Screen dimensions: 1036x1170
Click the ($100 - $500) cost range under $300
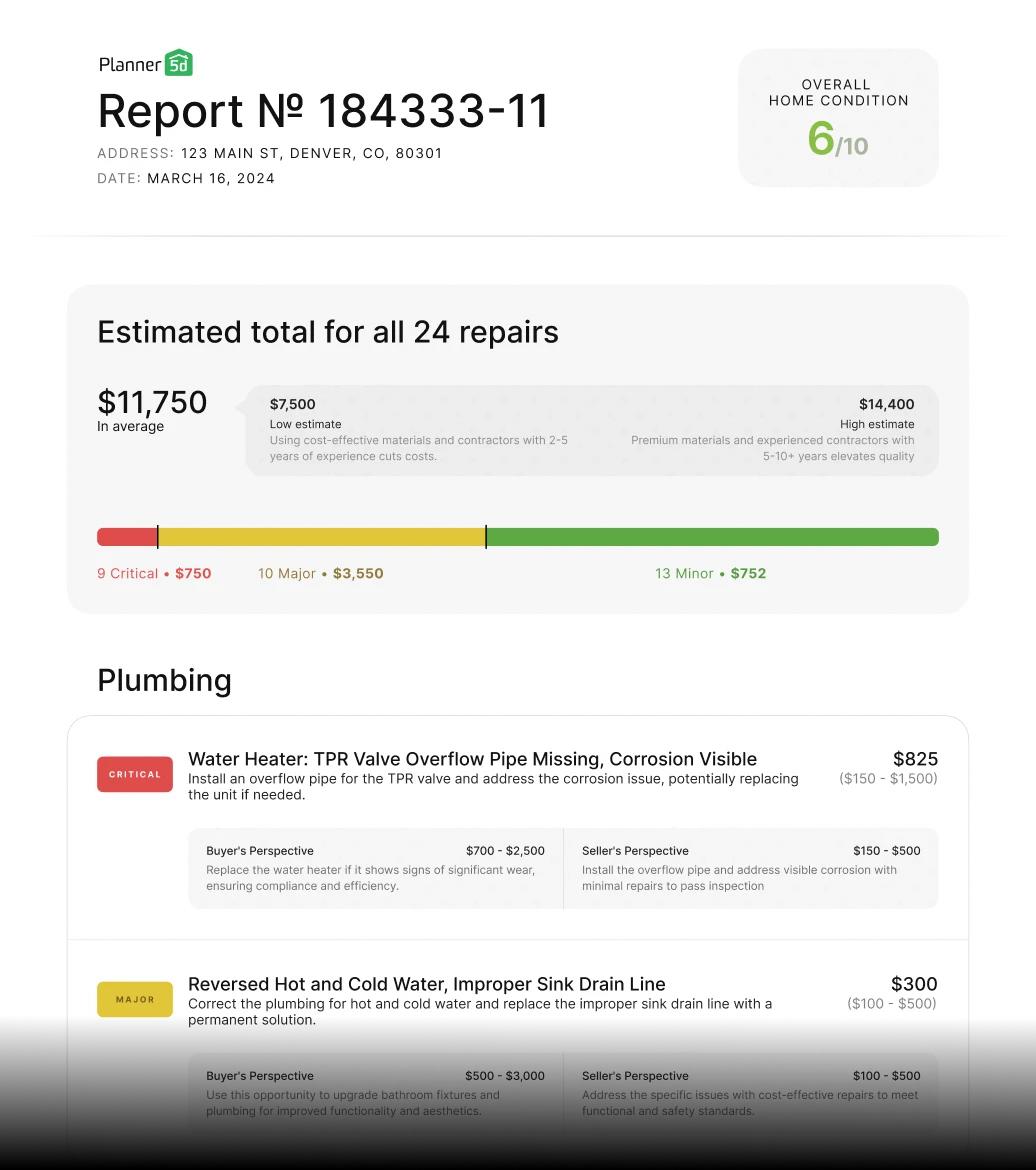892,1004
